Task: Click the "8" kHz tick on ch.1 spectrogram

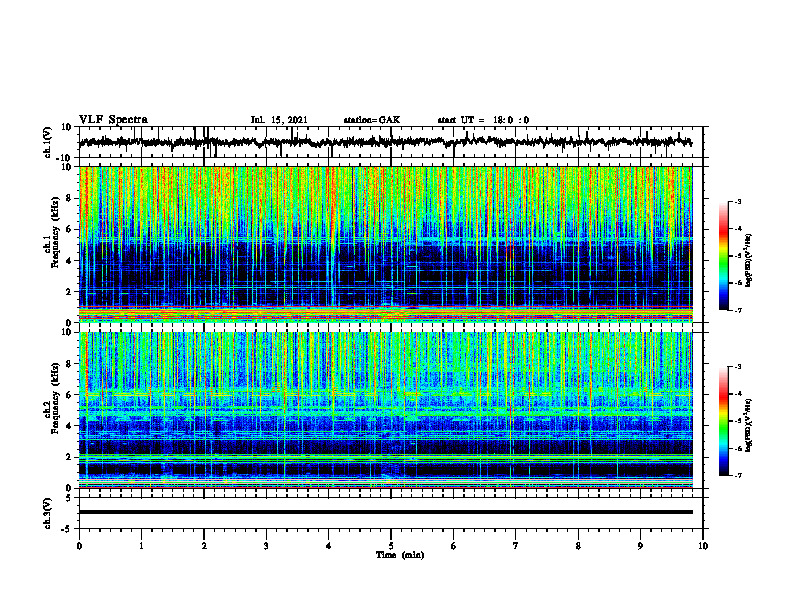Action: [x=70, y=198]
